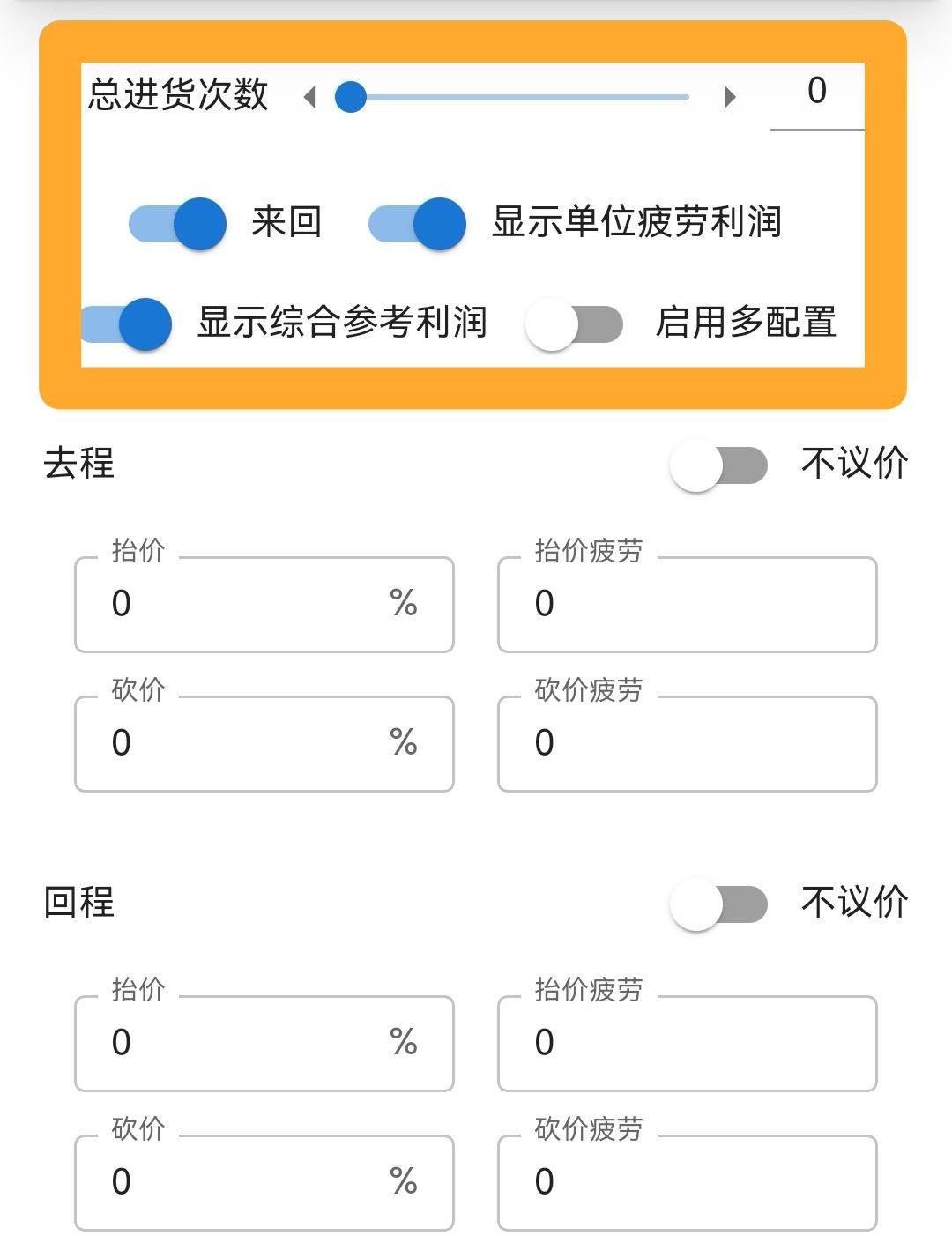Disable the 显示单位疲劳利润 switch
This screenshot has width=952, height=1258.
click(x=417, y=223)
